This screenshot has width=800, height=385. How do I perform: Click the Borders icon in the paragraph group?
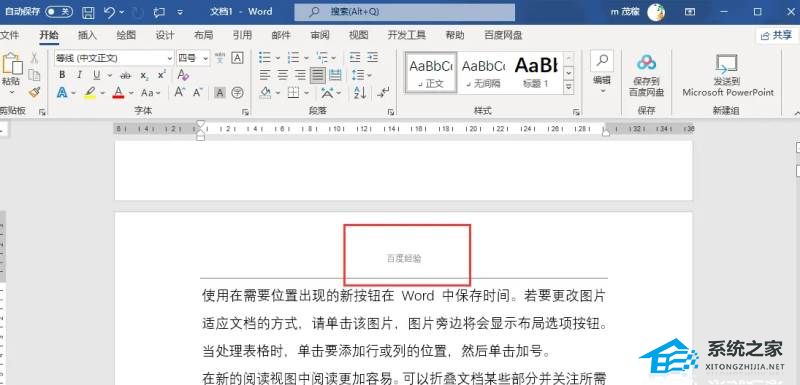(293, 92)
